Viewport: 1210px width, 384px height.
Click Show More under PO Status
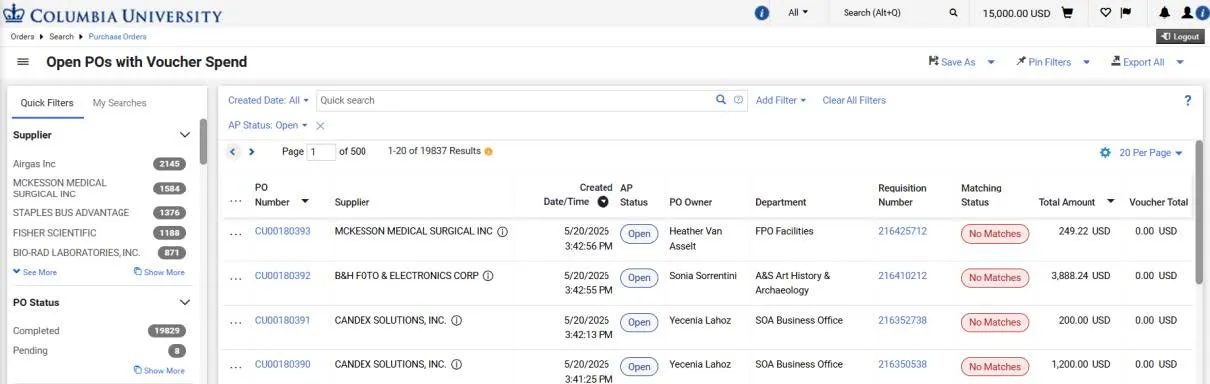click(x=159, y=370)
